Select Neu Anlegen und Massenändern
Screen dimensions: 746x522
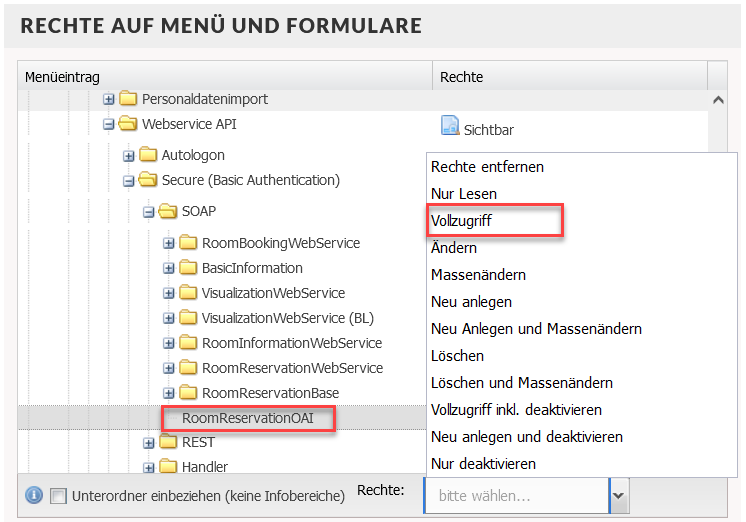pyautogui.click(x=581, y=329)
